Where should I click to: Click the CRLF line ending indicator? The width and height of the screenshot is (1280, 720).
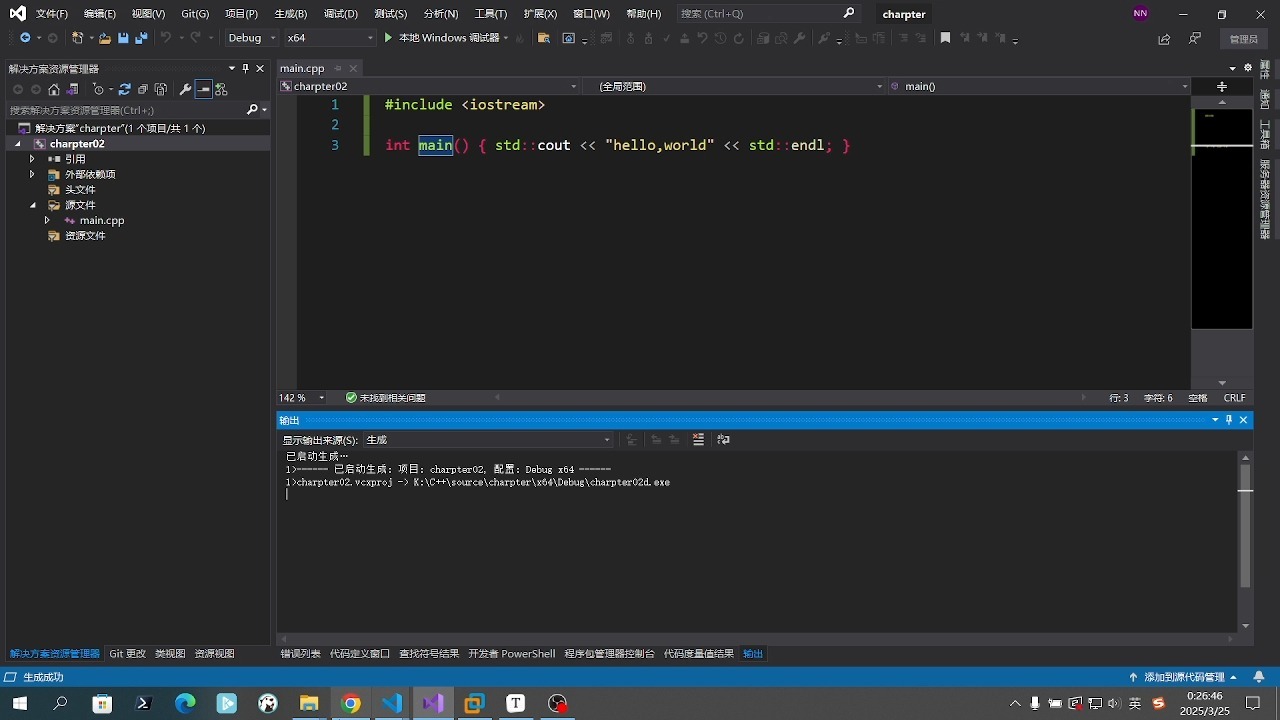click(1234, 398)
